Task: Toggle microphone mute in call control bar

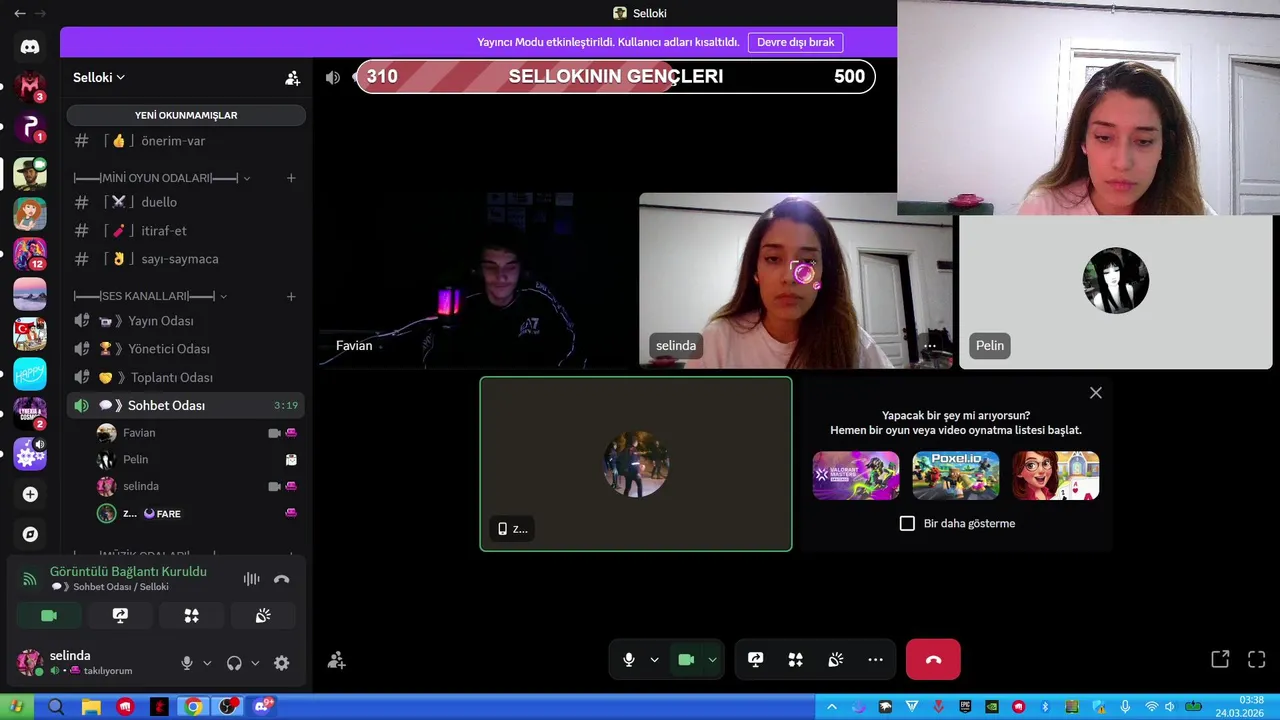Action: pos(628,660)
